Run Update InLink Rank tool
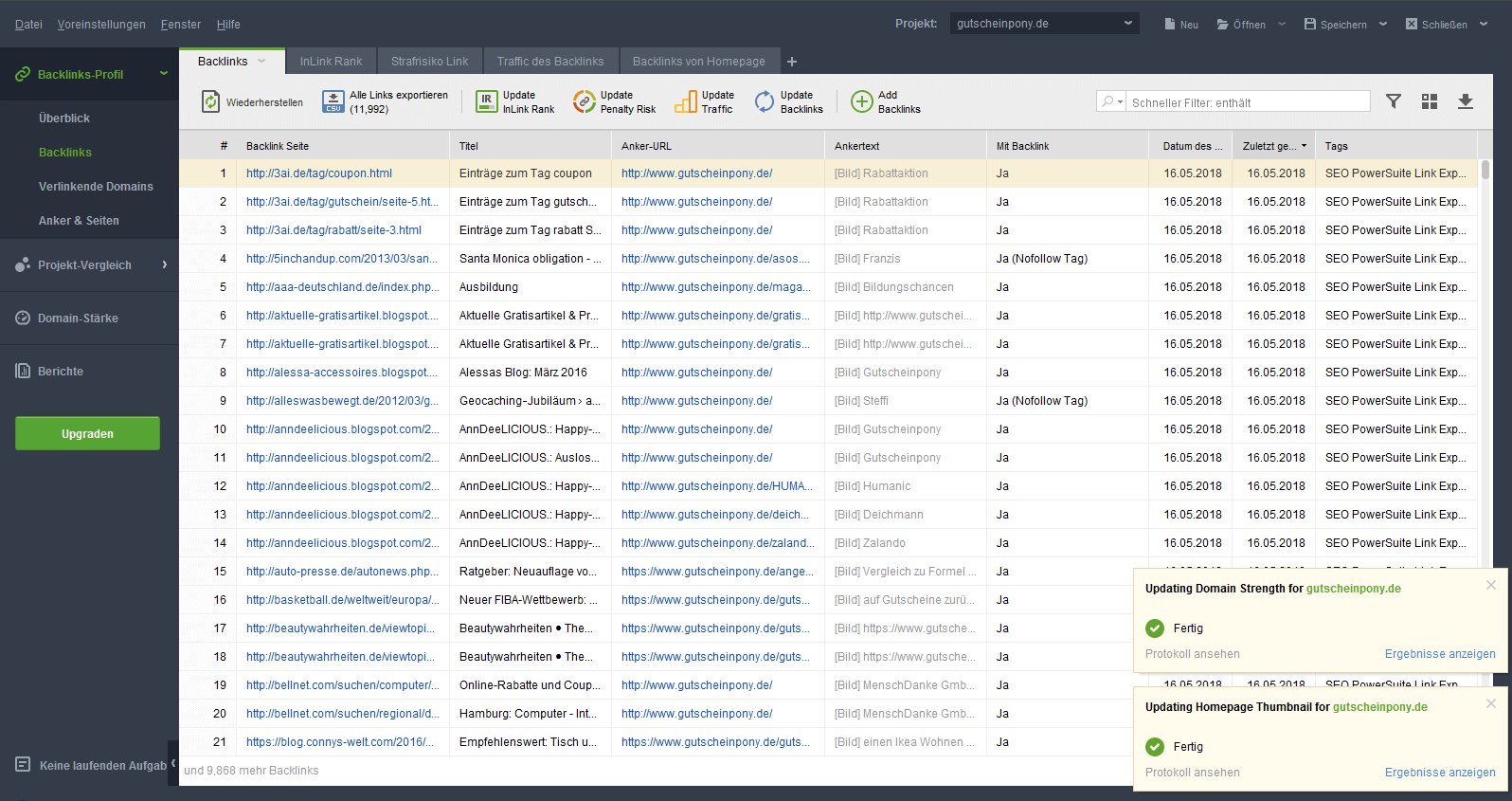 point(486,101)
